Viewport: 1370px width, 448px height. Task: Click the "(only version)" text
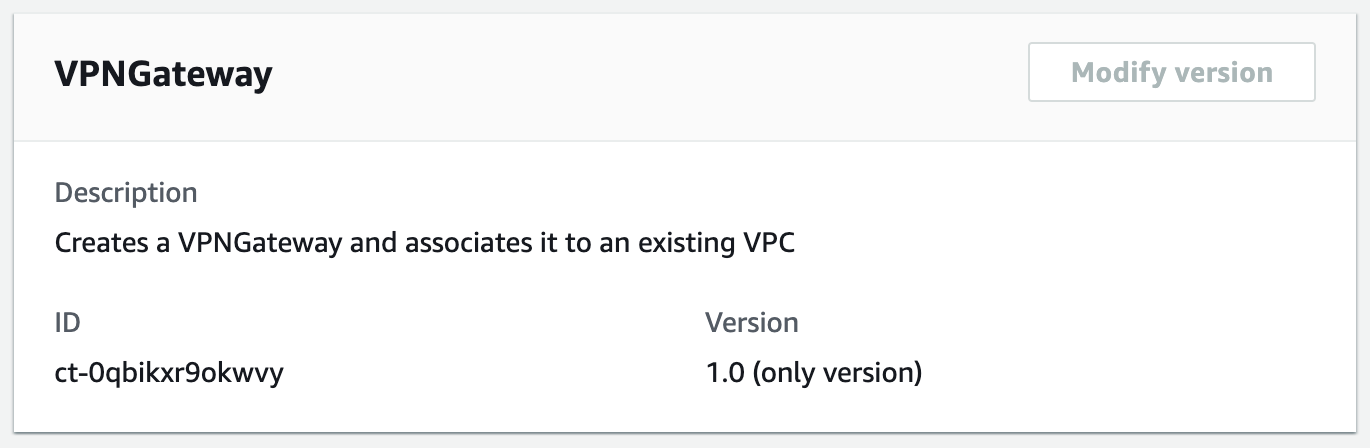click(x=836, y=374)
